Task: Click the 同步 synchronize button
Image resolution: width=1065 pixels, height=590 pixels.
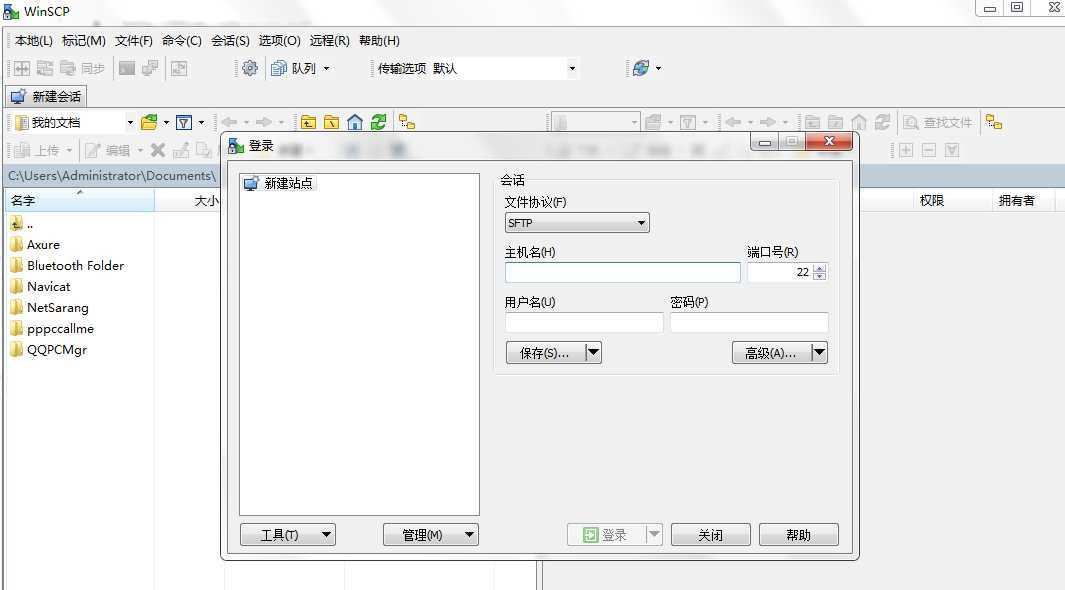Action: 82,68
